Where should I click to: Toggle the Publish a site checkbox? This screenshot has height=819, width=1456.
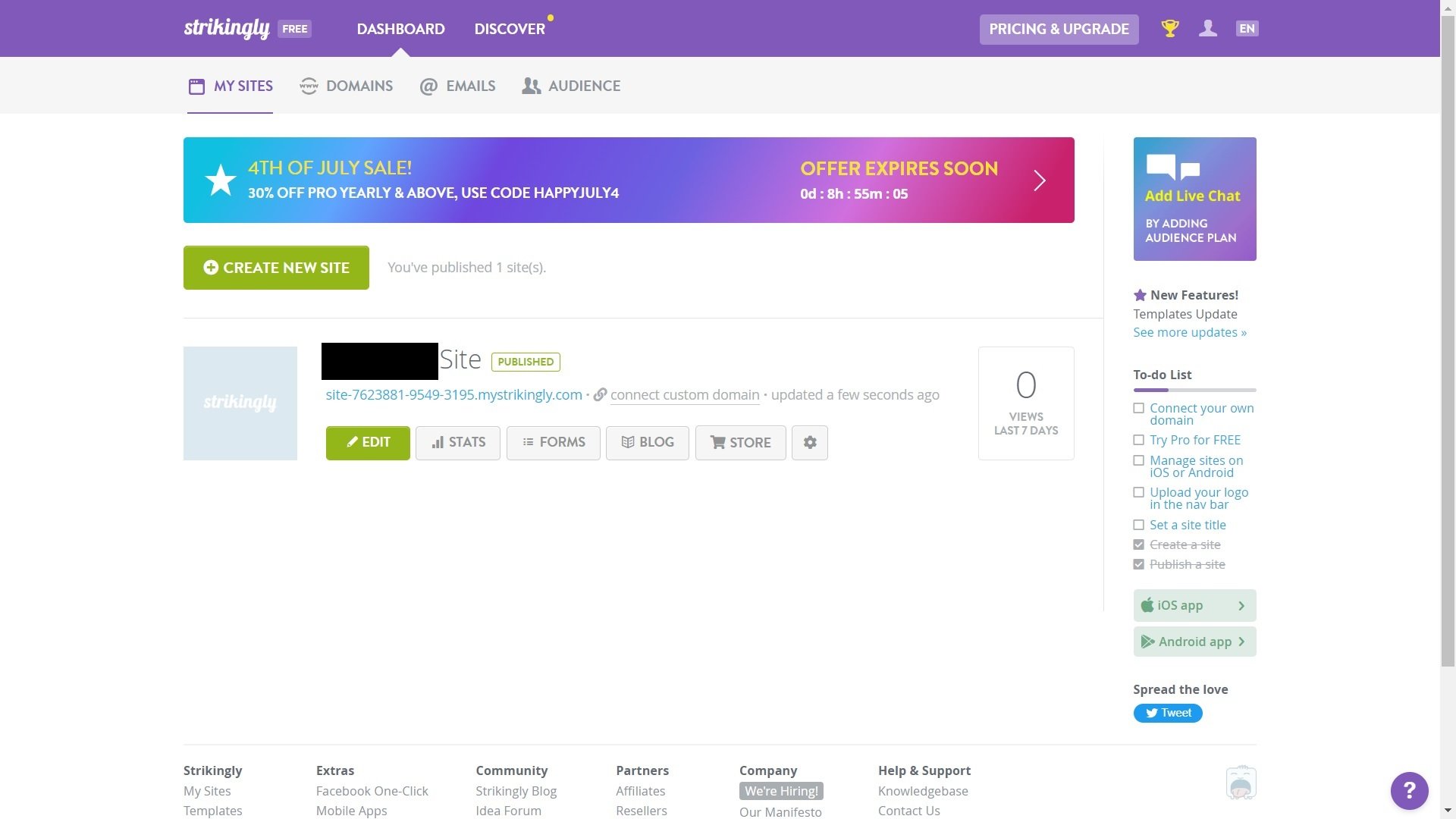(x=1138, y=564)
